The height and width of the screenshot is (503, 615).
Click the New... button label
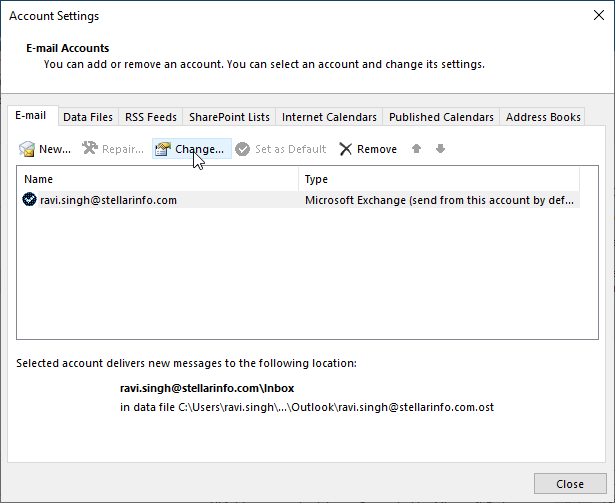55,149
